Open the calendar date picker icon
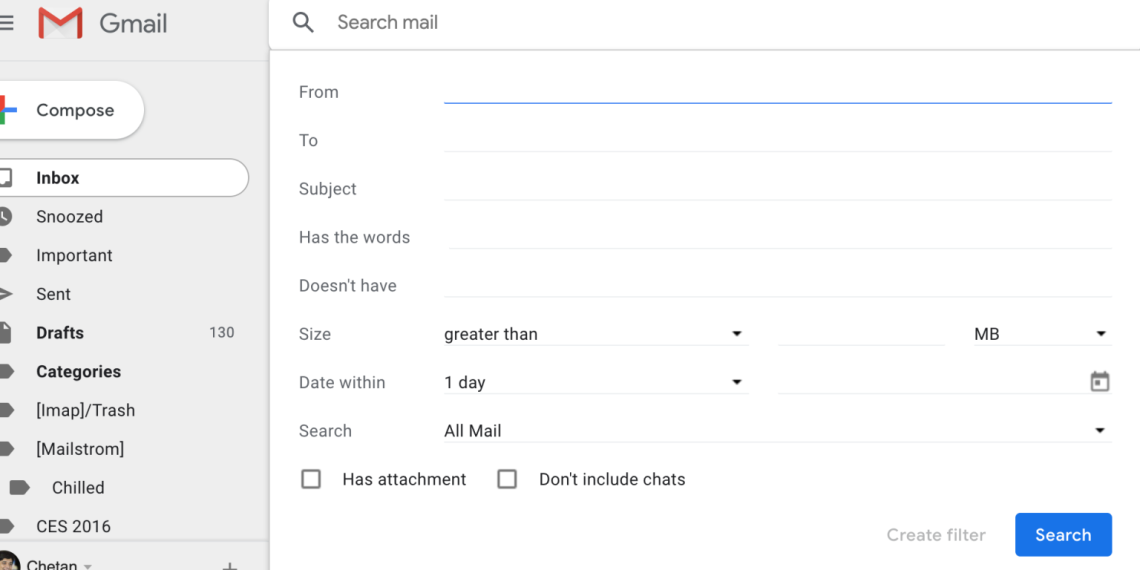This screenshot has width=1140, height=570. (x=1099, y=382)
